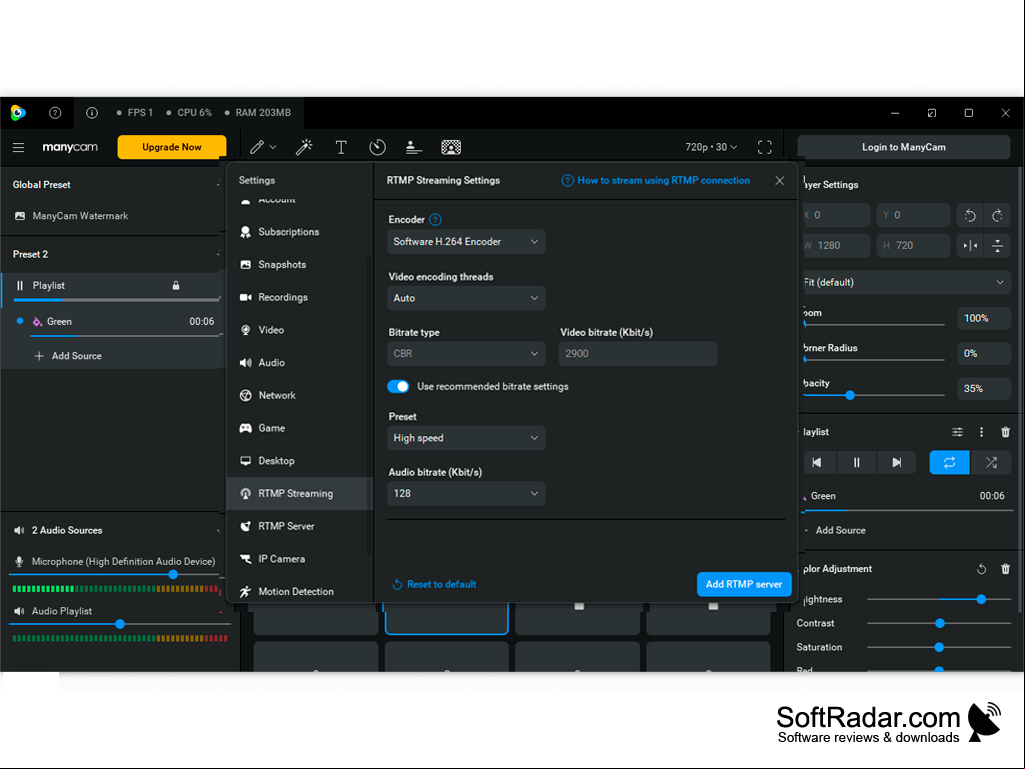Open the Audio bitrate dropdown
The image size is (1025, 769).
click(x=466, y=494)
